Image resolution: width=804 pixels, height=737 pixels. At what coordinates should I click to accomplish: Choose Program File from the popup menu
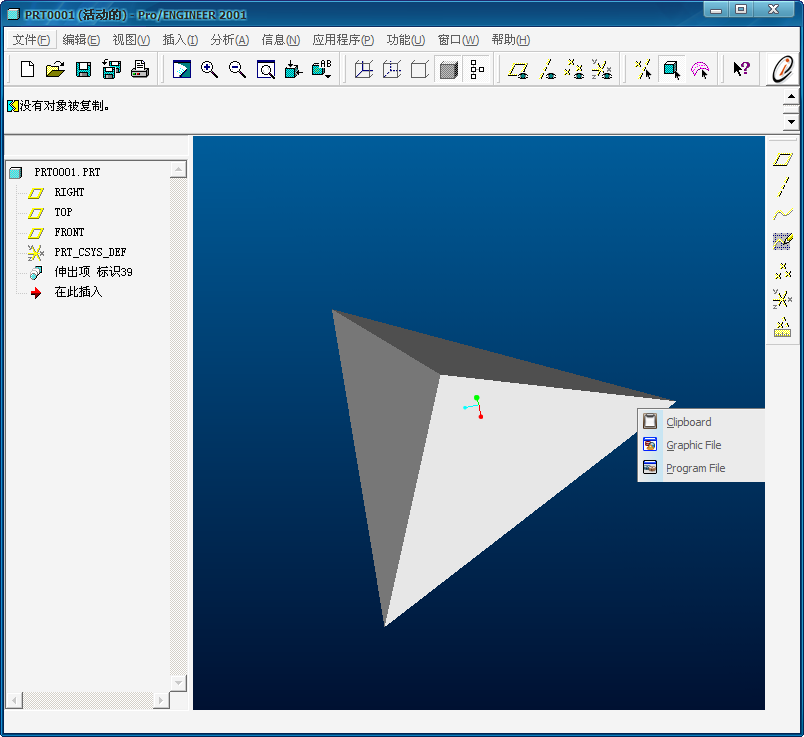[x=701, y=468]
